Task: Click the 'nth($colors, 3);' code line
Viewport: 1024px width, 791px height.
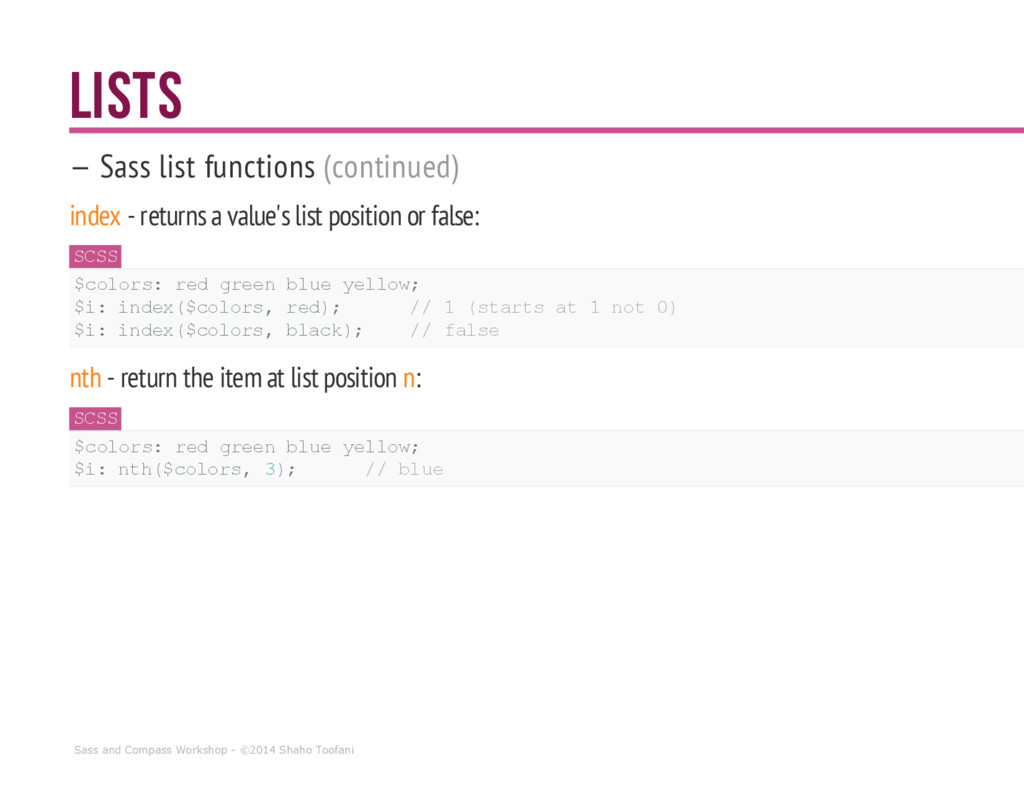Action: pyautogui.click(x=185, y=470)
